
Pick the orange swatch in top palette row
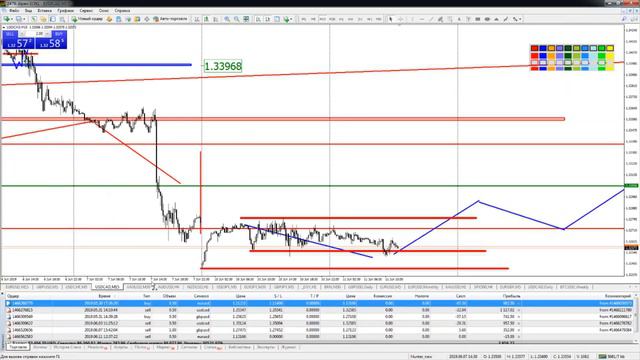(x=551, y=48)
